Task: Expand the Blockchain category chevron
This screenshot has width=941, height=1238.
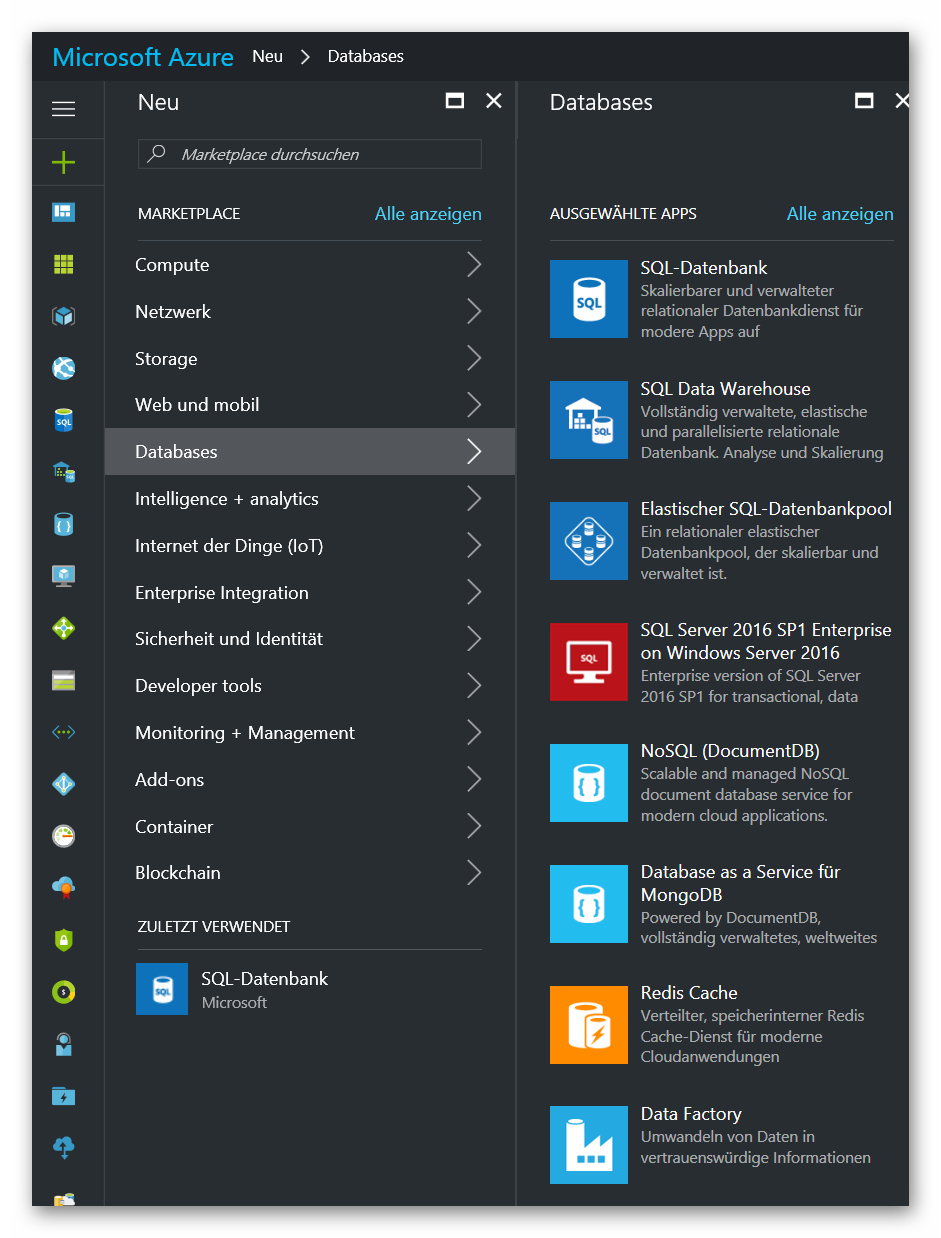Action: 474,873
